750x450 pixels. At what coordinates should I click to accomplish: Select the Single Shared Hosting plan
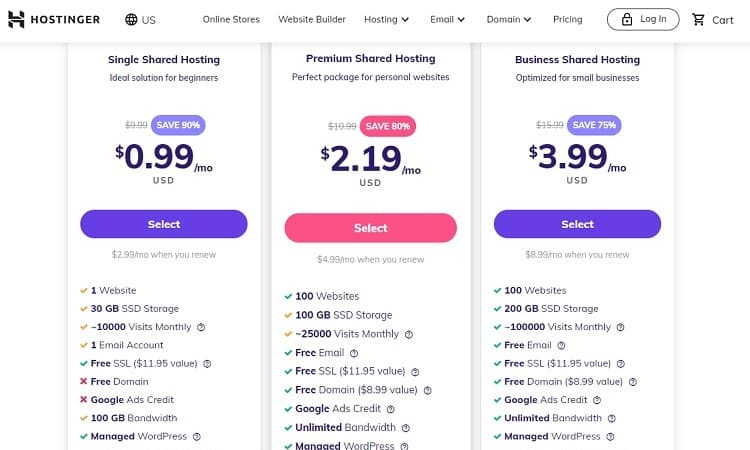click(164, 224)
